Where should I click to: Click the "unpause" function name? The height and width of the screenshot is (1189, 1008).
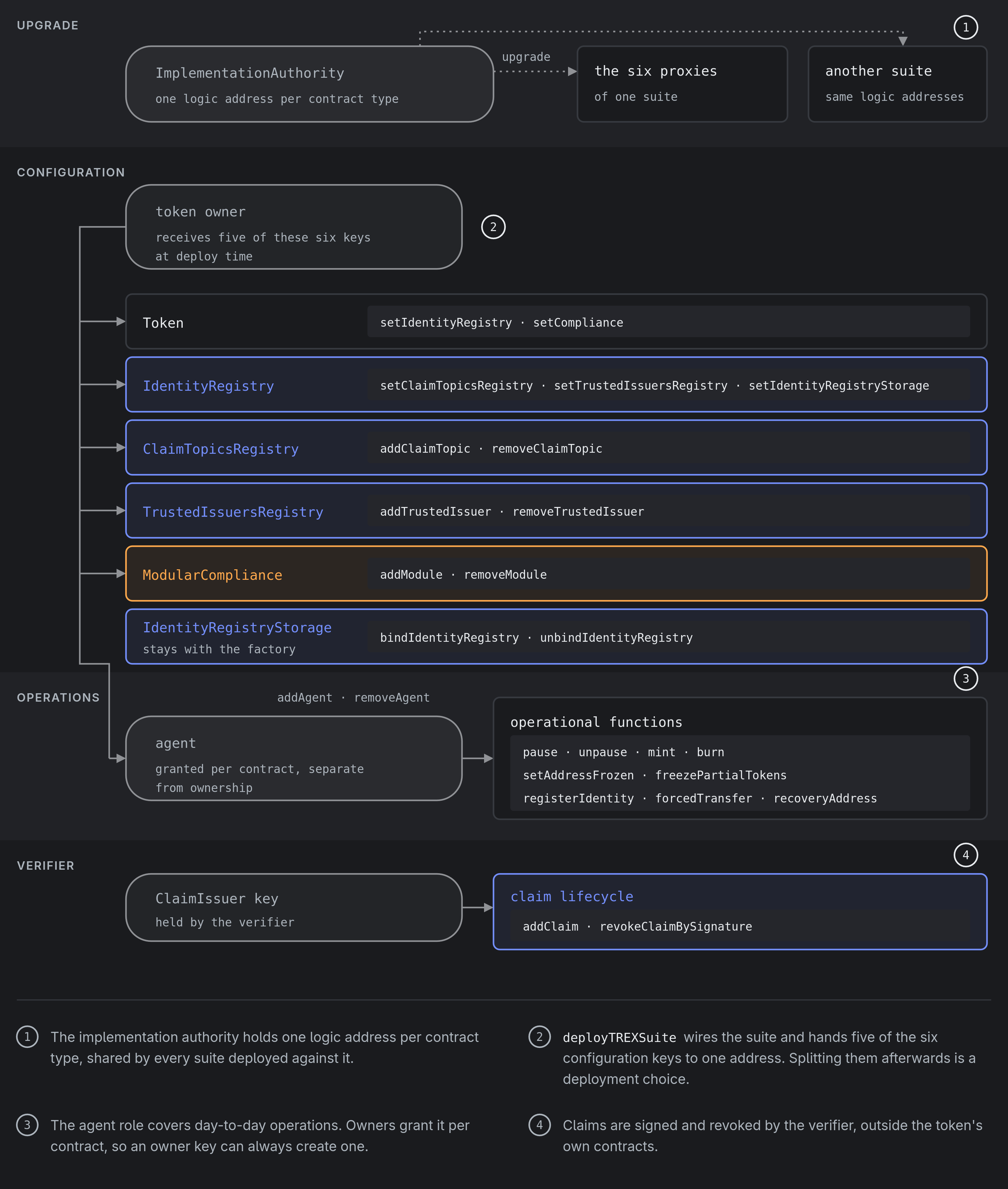click(x=602, y=752)
